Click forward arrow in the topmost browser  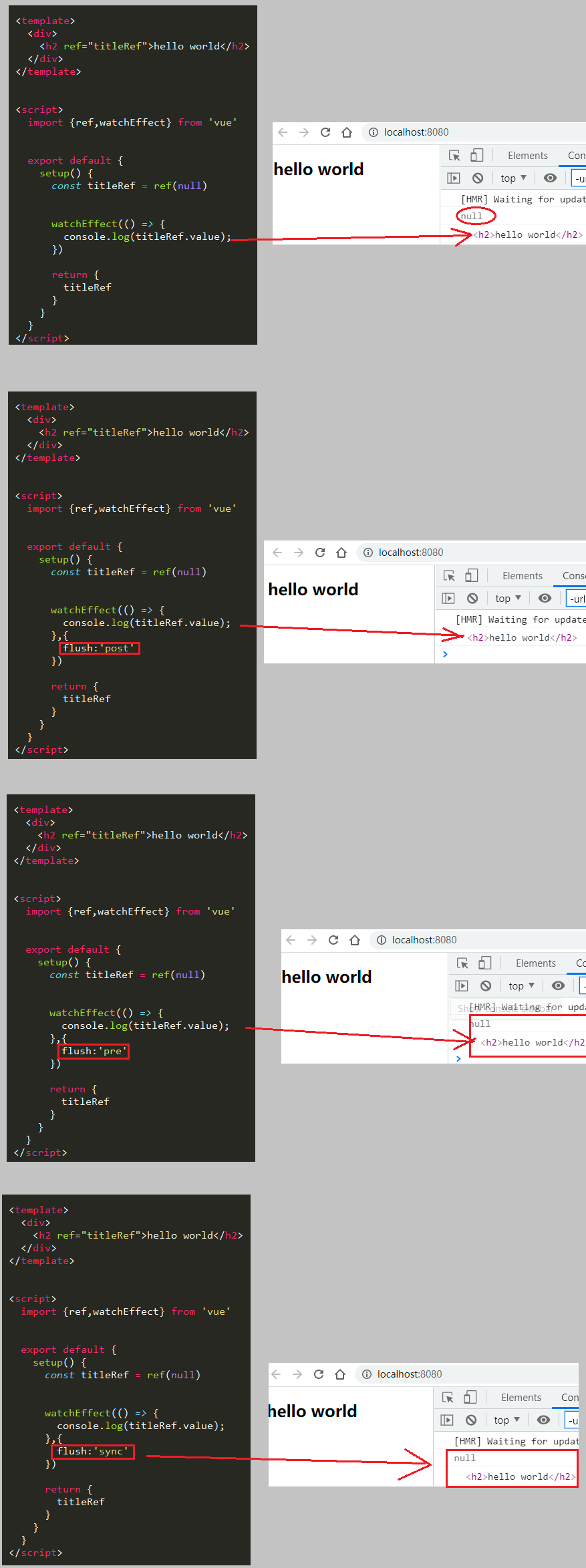click(304, 132)
